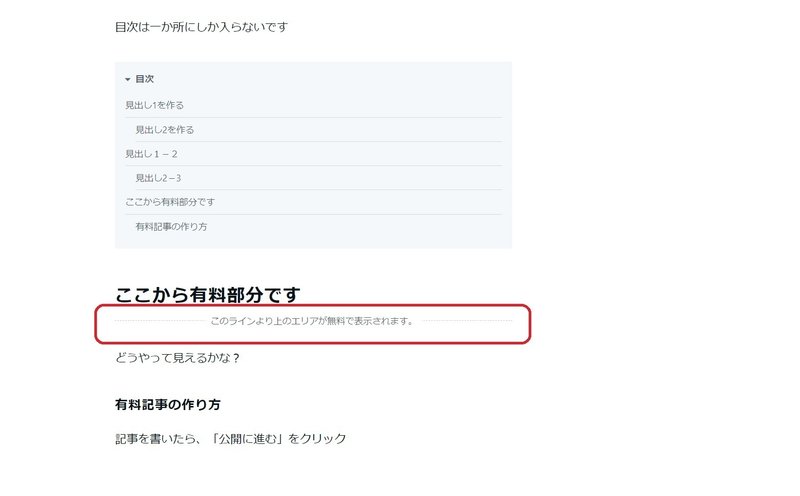The image size is (800, 496).
Task: Click the red highlighted frame border
Action: [313, 306]
